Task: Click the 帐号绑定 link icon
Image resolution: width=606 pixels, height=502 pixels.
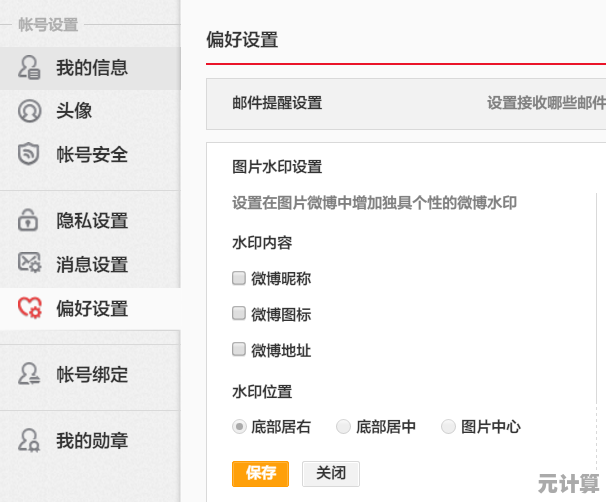Action: 30,375
